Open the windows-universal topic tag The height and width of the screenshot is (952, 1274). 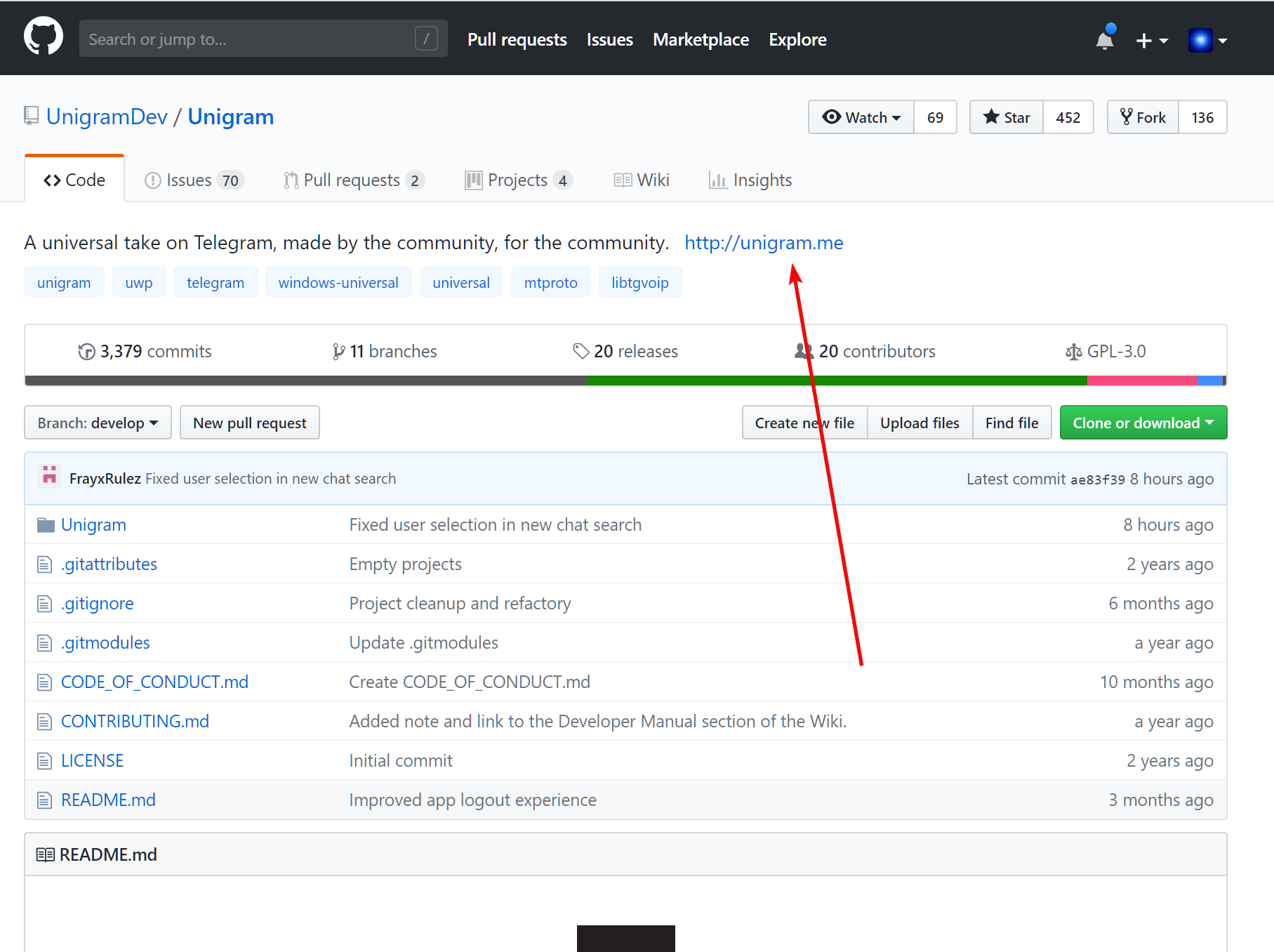(338, 282)
